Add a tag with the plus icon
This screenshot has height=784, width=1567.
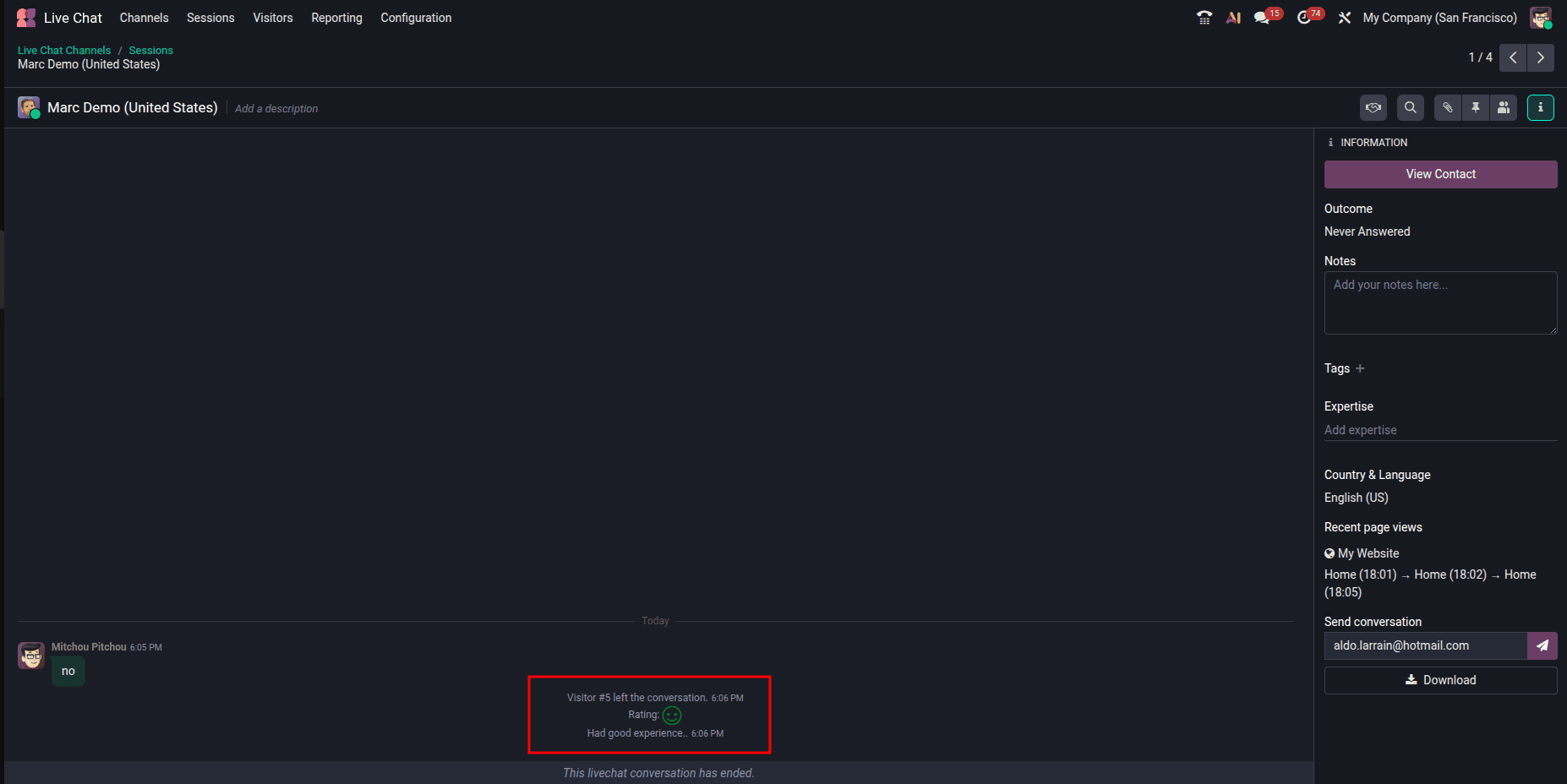pyautogui.click(x=1360, y=368)
